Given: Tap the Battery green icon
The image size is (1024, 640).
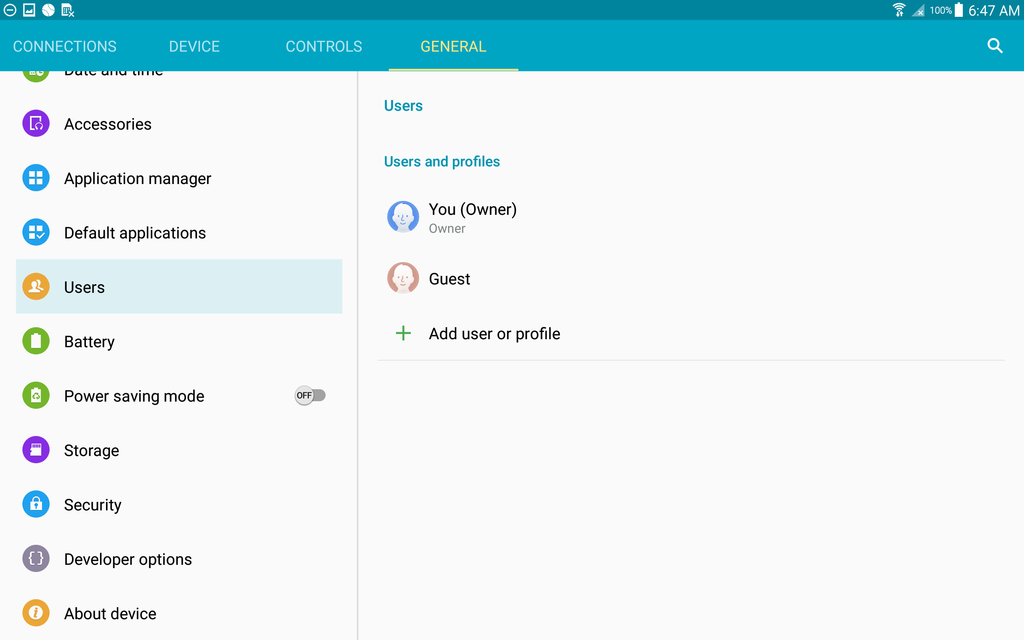Looking at the screenshot, I should tap(36, 342).
